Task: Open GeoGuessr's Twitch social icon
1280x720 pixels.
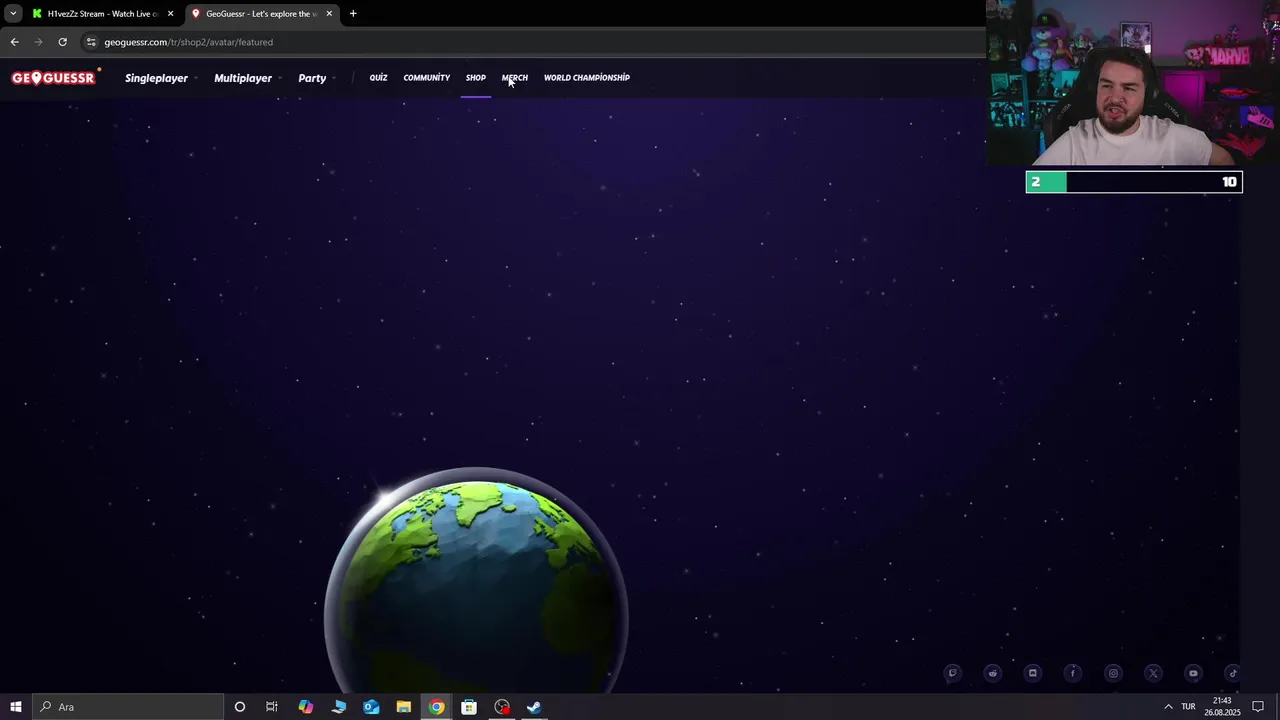Action: pos(952,673)
